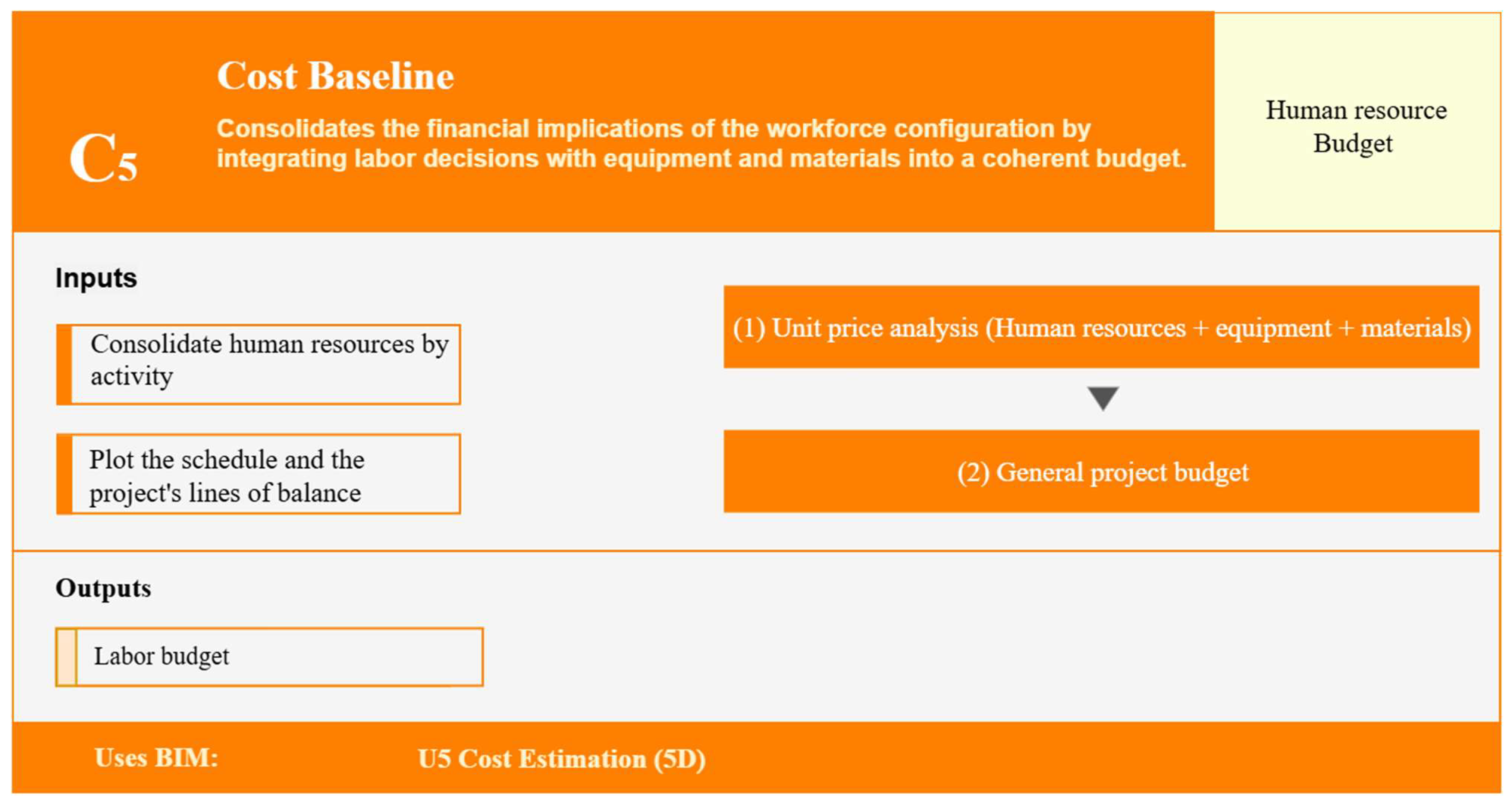Select Consolidate human resources by activity input
The height and width of the screenshot is (806, 1512).
tap(258, 364)
